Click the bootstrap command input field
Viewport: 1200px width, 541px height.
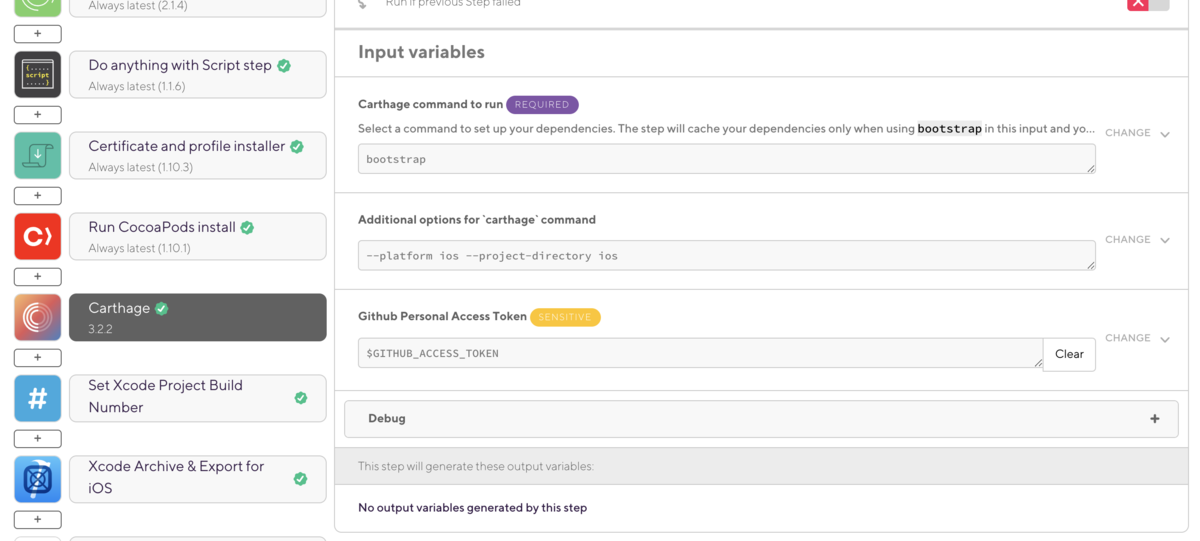(727, 159)
